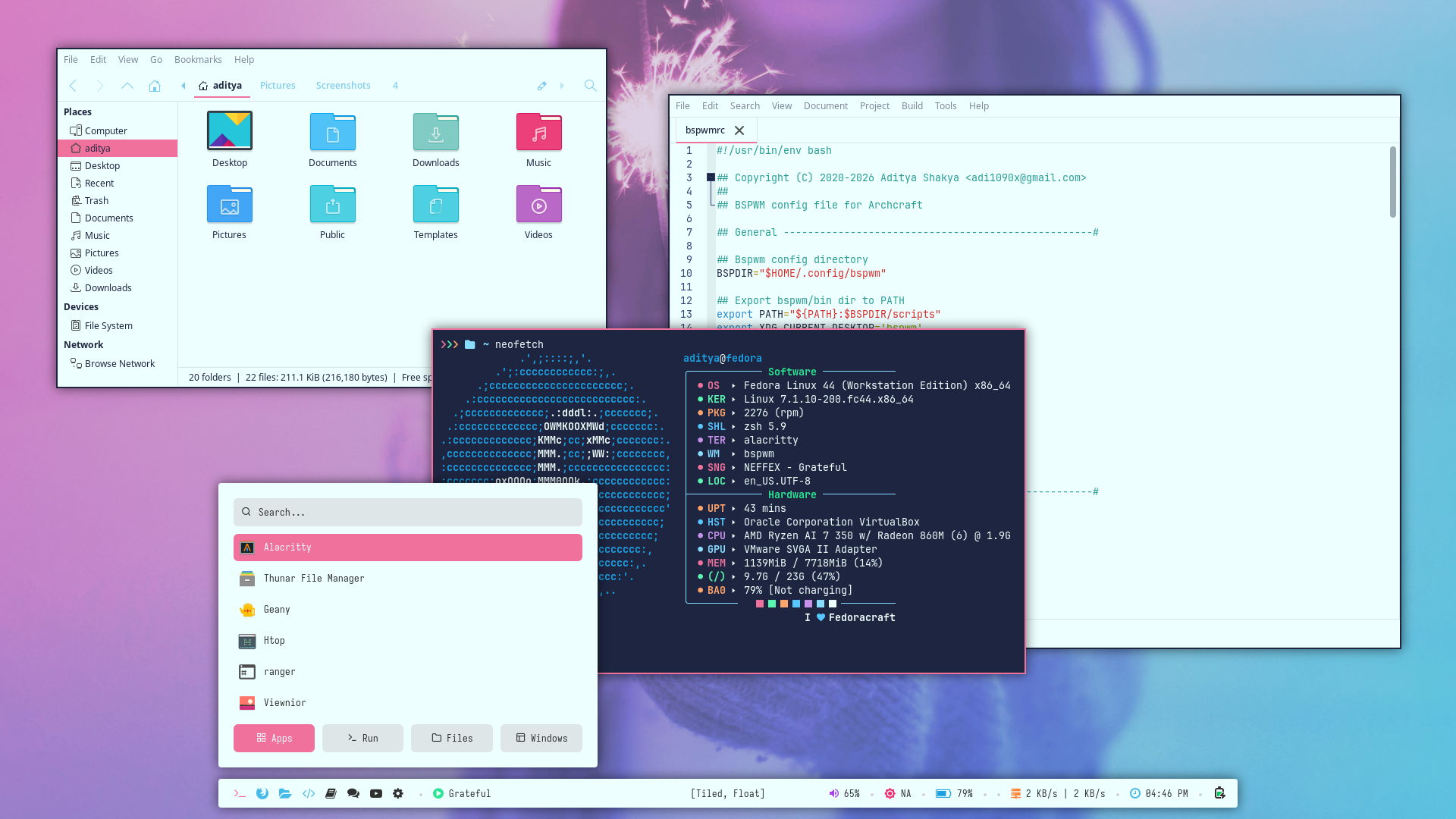The width and height of the screenshot is (1456, 819).
Task: Switch launcher to Run mode
Action: pos(362,738)
